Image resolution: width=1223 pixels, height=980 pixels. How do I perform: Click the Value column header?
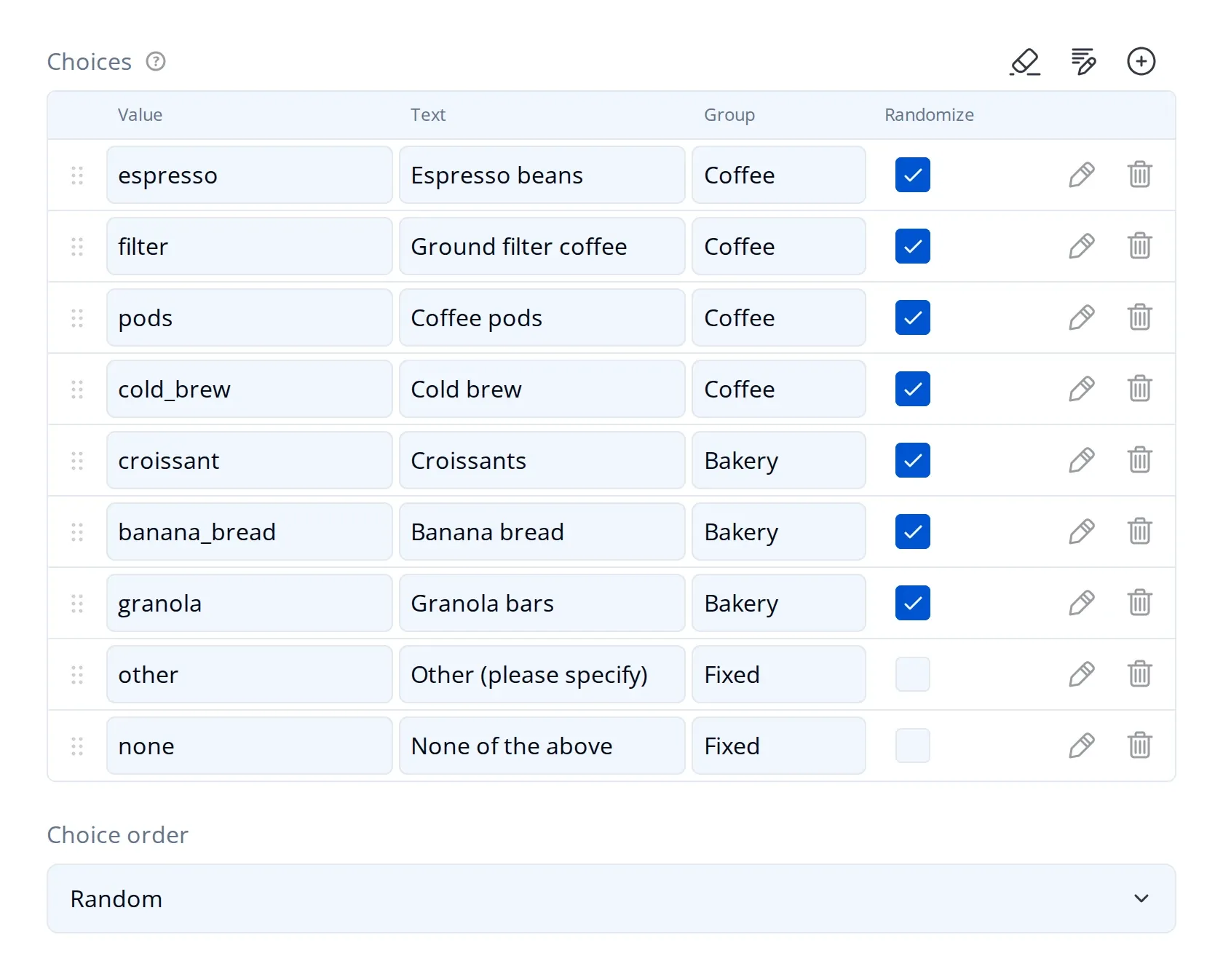140,115
